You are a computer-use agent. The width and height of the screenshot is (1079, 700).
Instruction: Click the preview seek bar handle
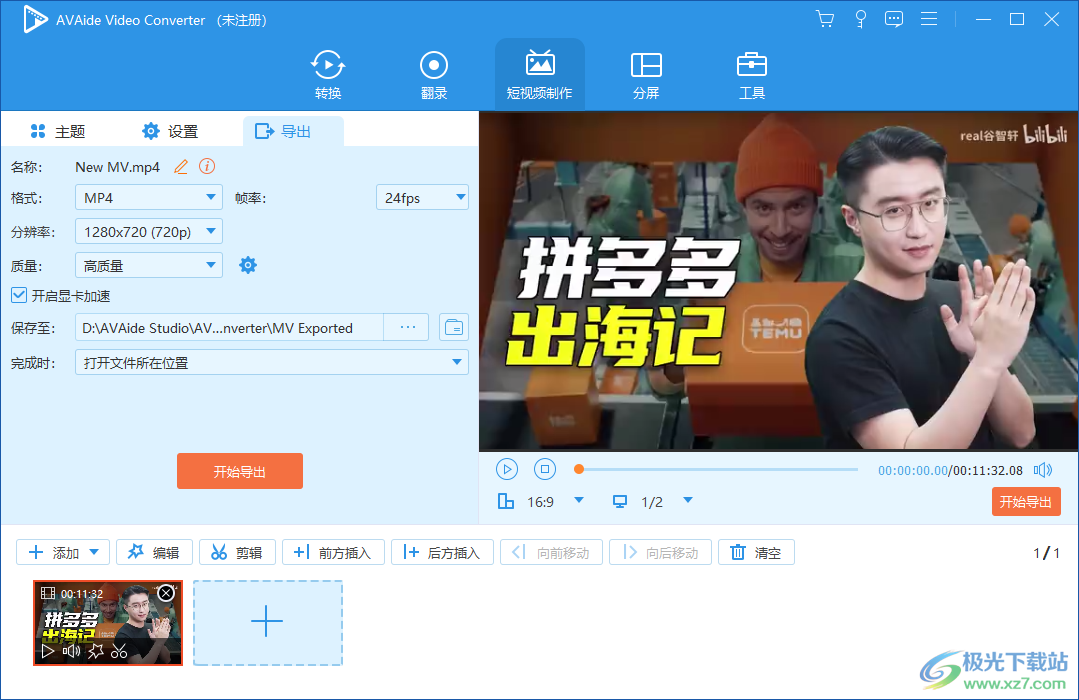(579, 469)
